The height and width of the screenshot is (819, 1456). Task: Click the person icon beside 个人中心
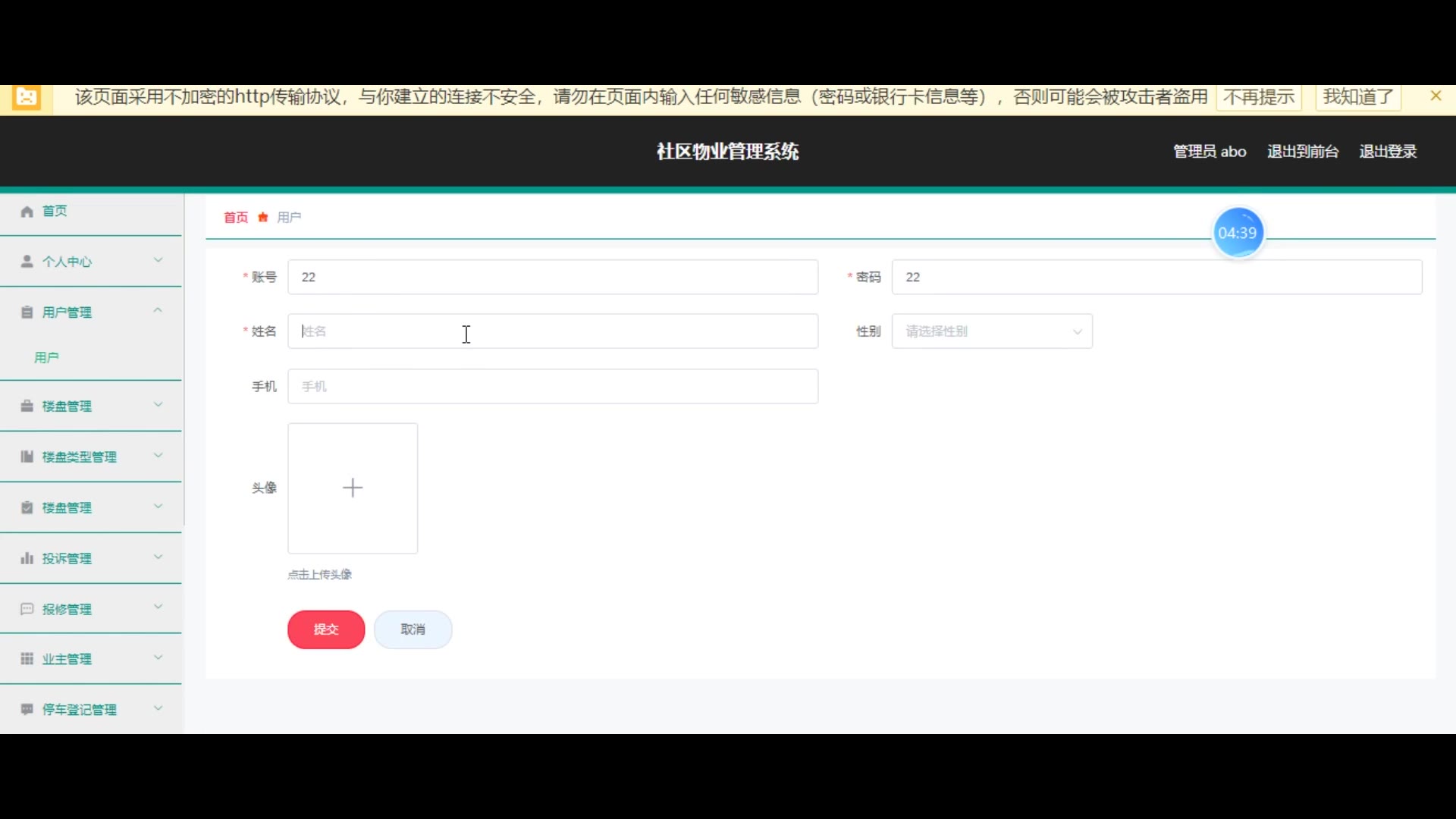(x=27, y=262)
